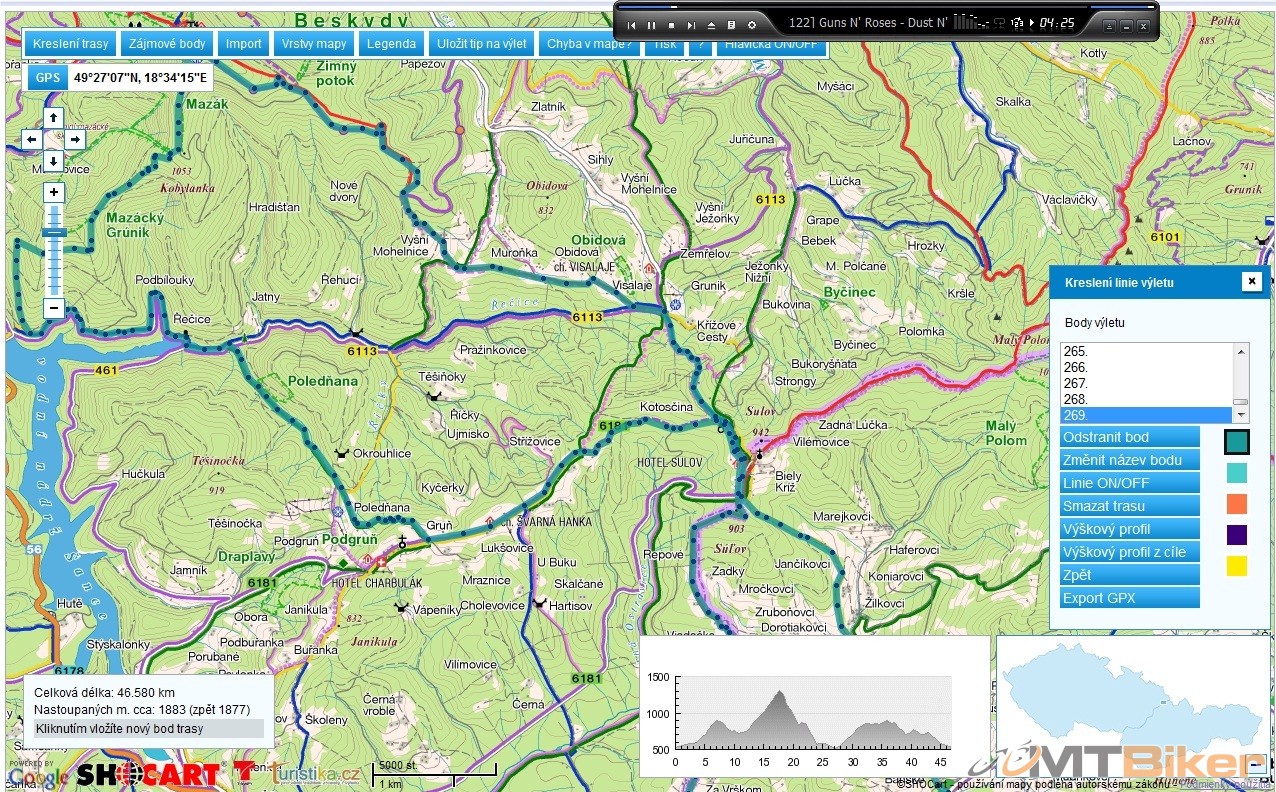1276x792 pixels.
Task: Show the Výškový profil elevation chart
Action: coord(1129,529)
